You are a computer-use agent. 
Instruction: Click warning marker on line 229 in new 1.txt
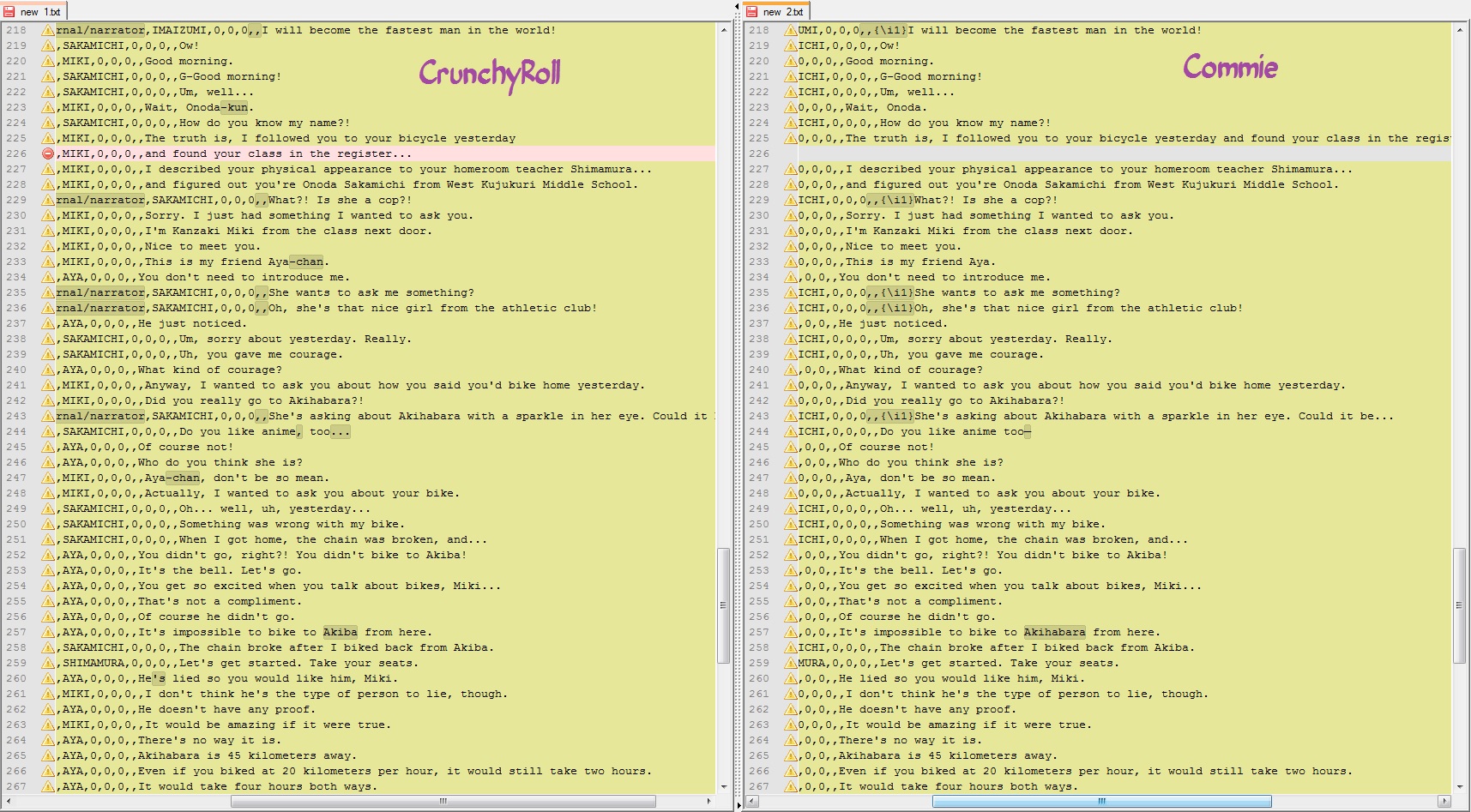[x=48, y=200]
